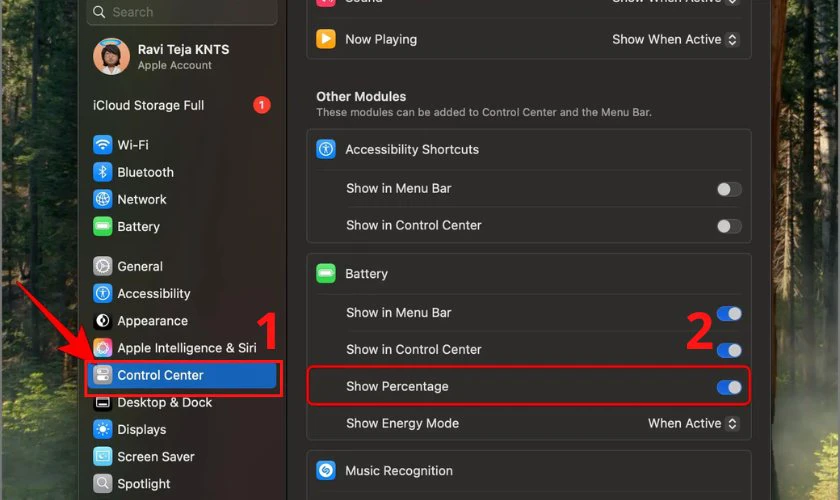Open the Show Energy Mode When Active dropdown
This screenshot has height=500, width=840.
point(694,423)
